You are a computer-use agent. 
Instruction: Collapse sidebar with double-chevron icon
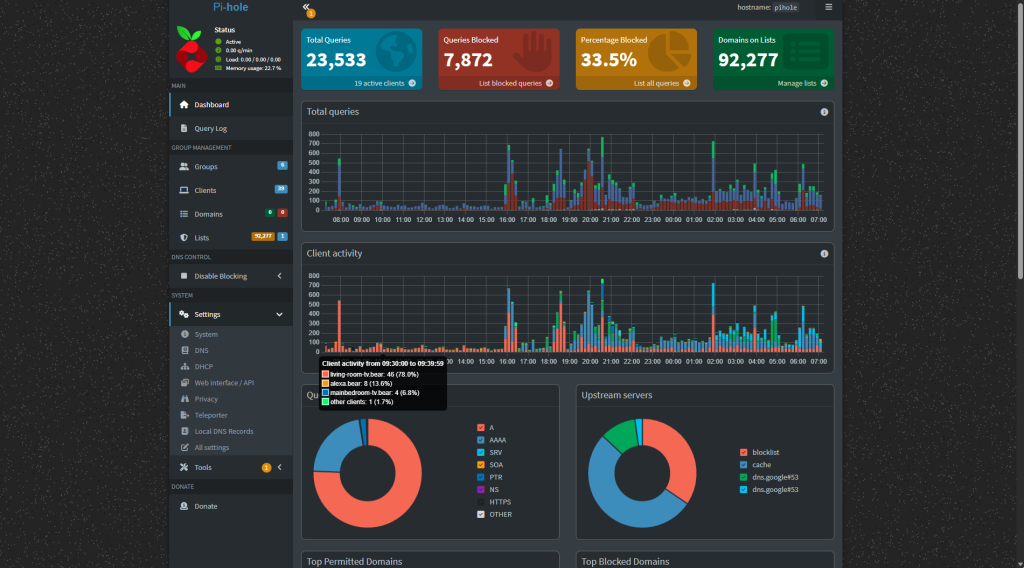307,7
